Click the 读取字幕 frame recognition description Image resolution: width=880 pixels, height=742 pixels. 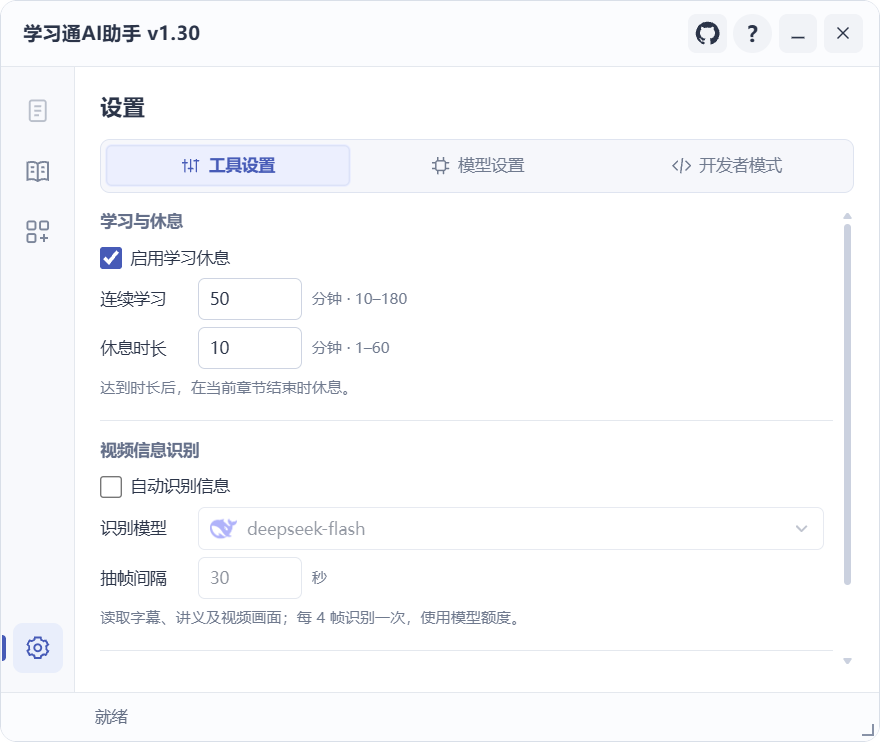[x=311, y=618]
